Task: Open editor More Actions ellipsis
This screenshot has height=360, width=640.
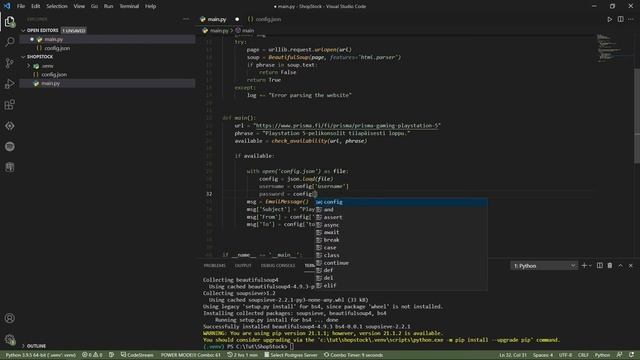Action: pyautogui.click(x=631, y=19)
